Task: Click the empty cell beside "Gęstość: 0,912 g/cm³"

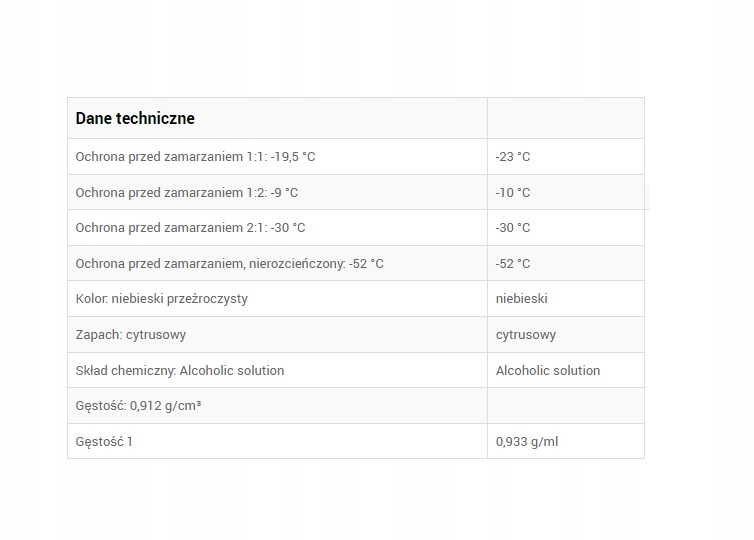Action: click(565, 406)
